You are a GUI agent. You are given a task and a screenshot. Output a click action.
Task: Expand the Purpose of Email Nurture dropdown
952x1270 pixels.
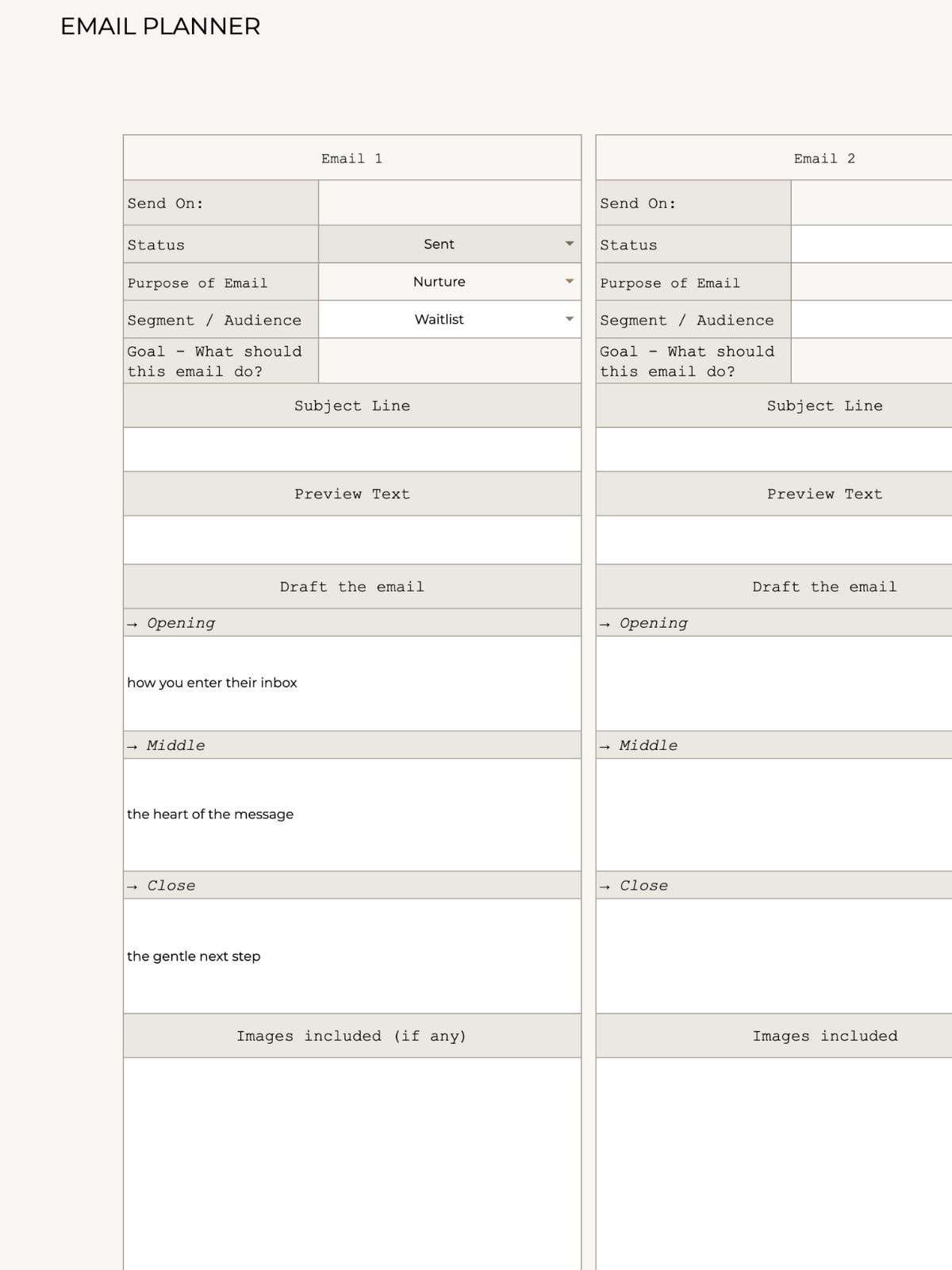(569, 282)
